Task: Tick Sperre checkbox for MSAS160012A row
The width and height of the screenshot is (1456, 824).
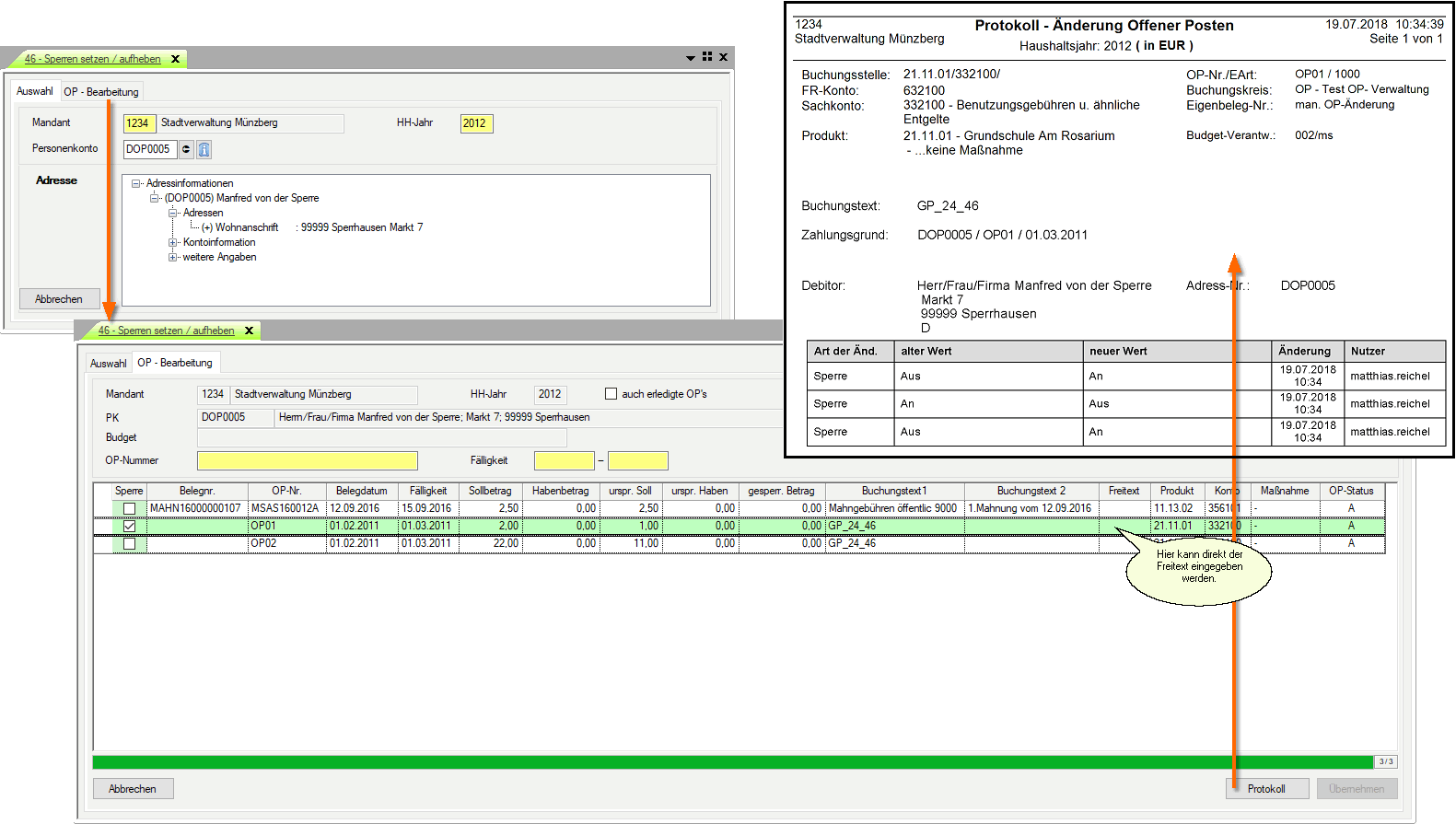Action: (x=129, y=508)
